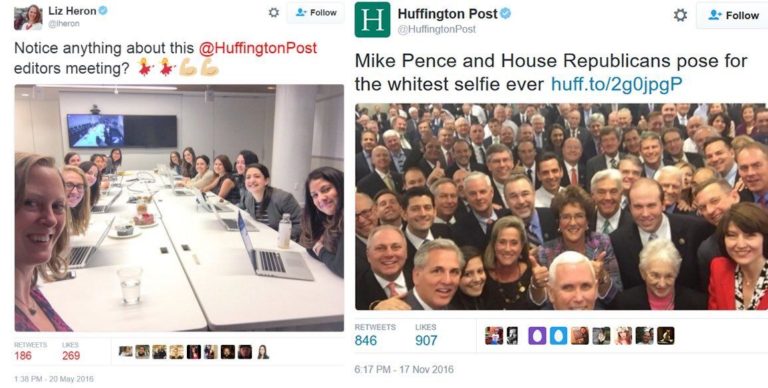Open the Mike Pence selfie photo
The width and height of the screenshot is (768, 388).
click(561, 206)
